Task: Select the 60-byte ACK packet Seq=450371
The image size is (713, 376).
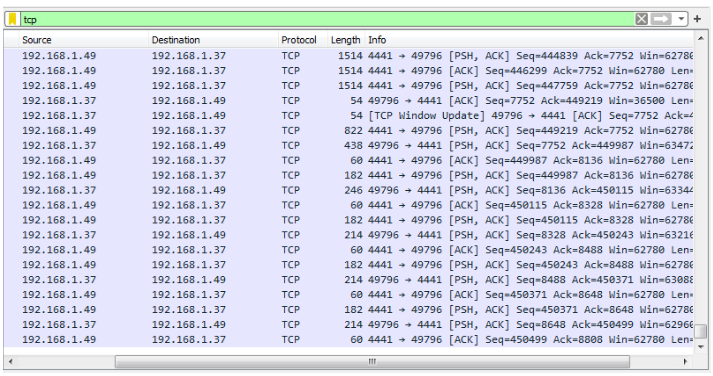Action: point(349,295)
